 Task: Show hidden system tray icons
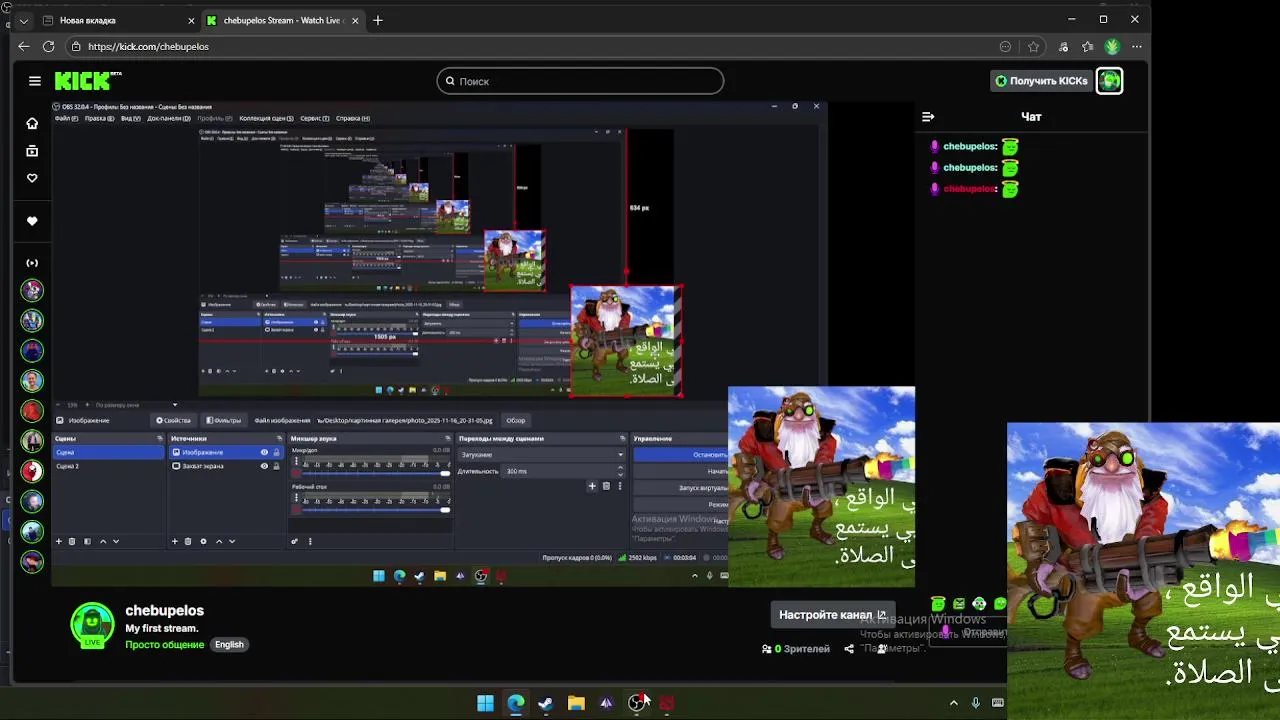click(x=953, y=703)
